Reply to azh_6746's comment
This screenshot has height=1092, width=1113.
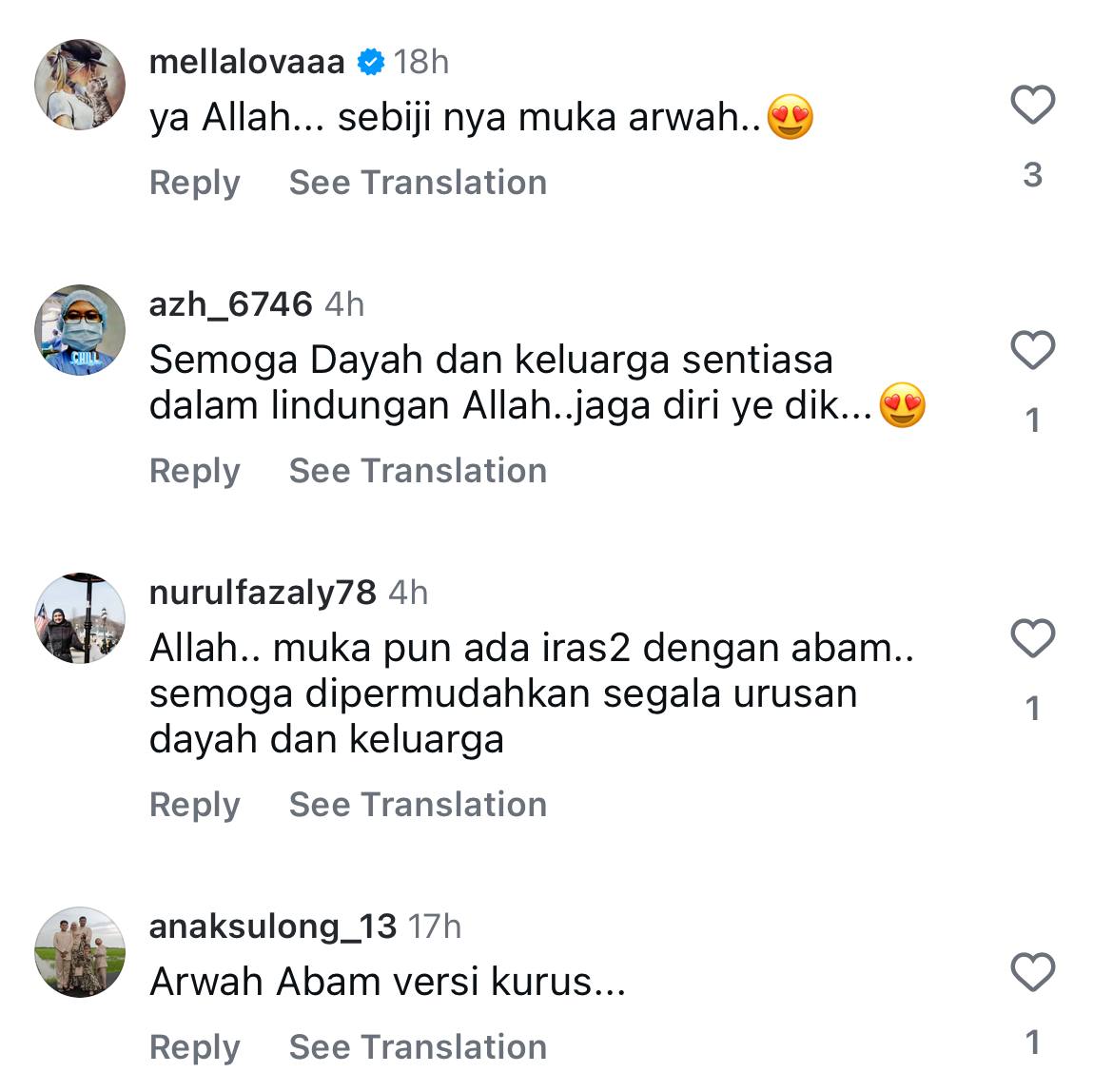click(194, 471)
